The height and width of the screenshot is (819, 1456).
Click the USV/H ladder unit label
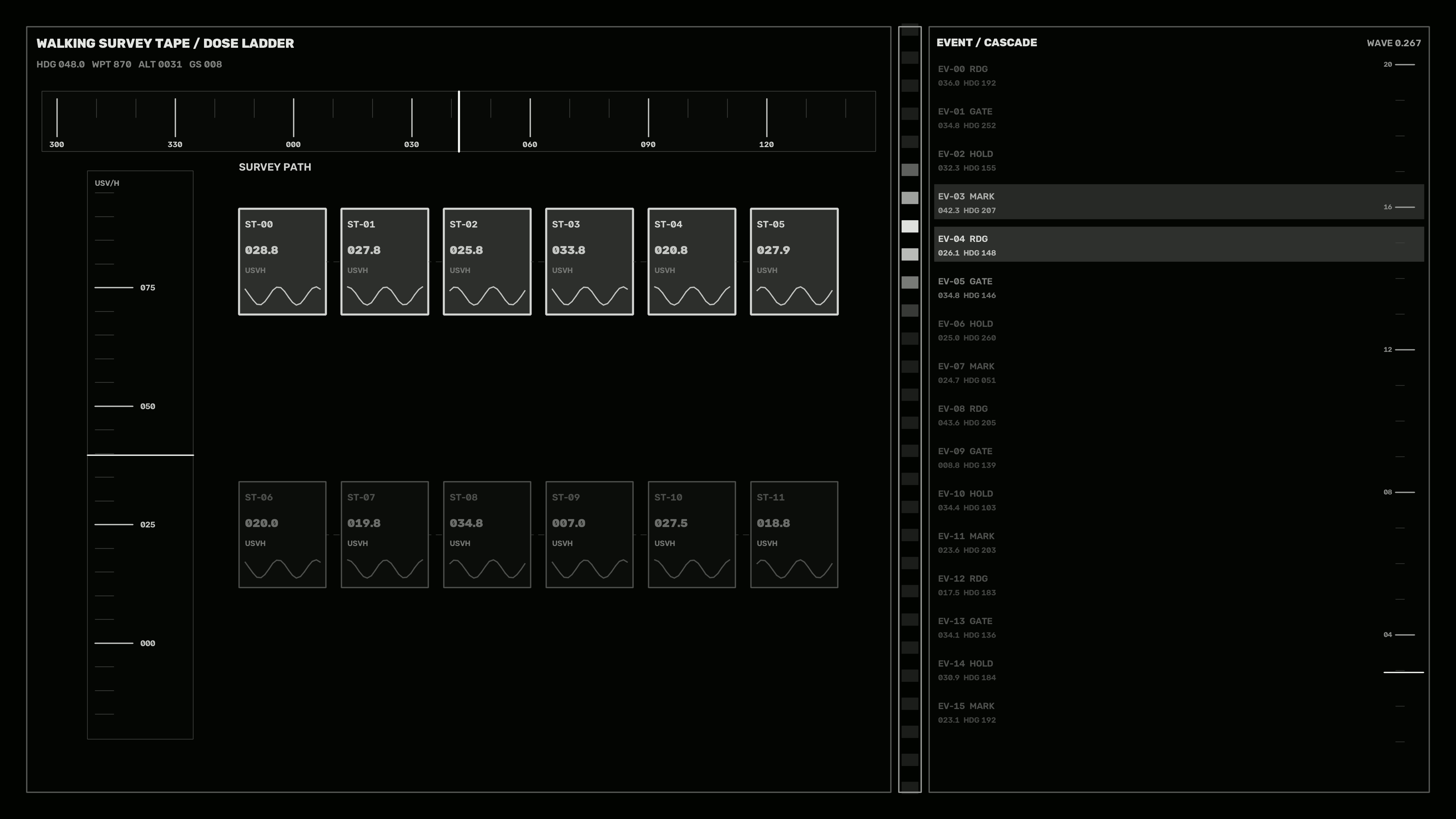(107, 183)
